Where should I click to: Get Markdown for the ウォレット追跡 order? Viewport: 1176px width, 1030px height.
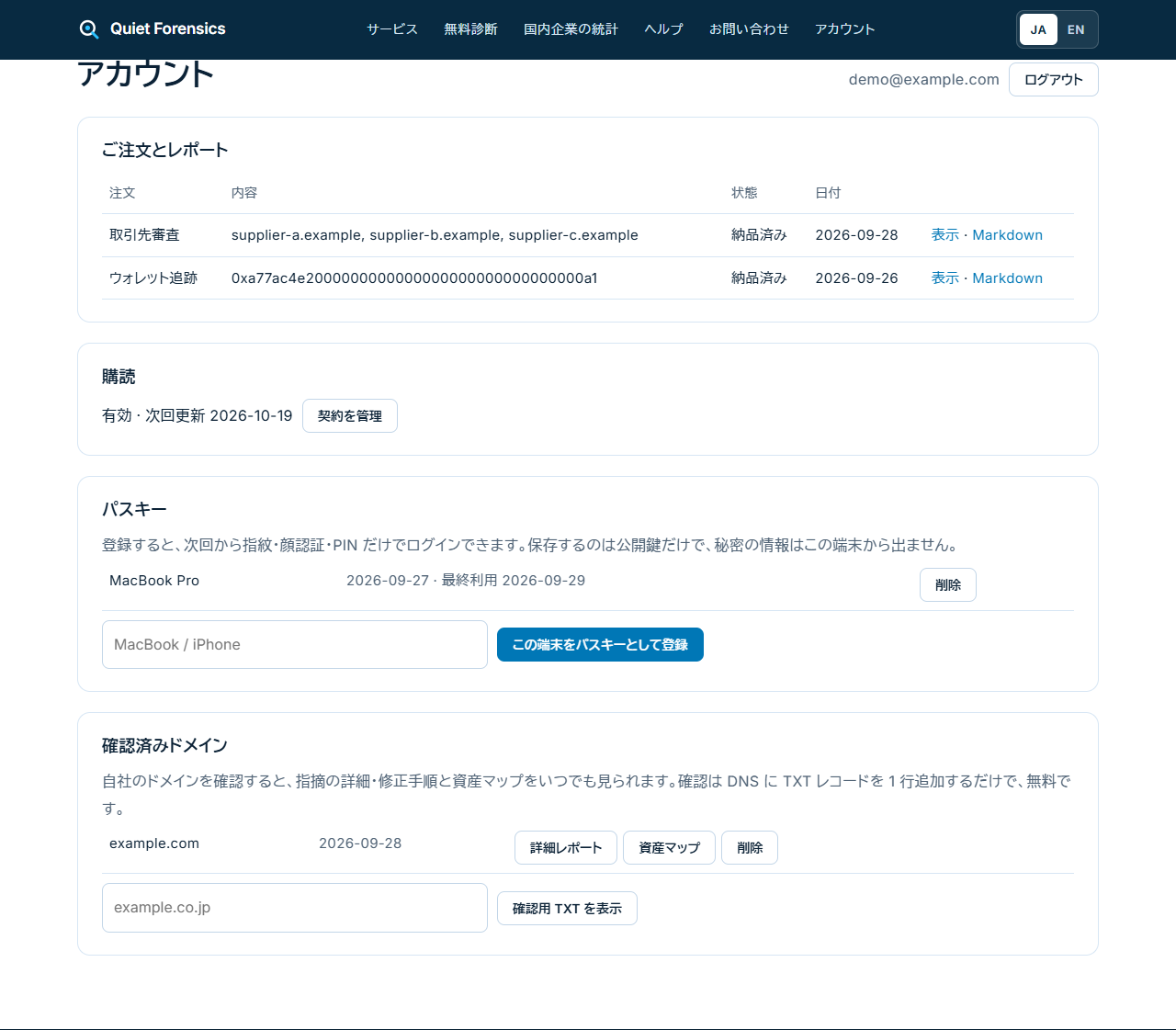point(1007,278)
